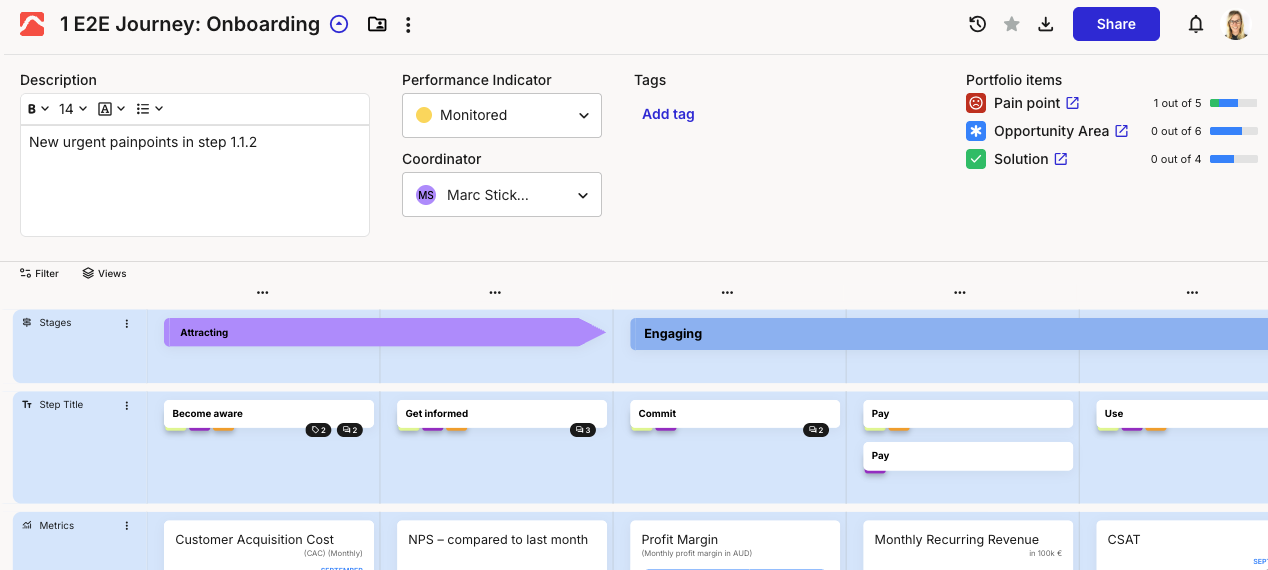
Task: Click the Step Title row text icon
Action: pyautogui.click(x=27, y=405)
